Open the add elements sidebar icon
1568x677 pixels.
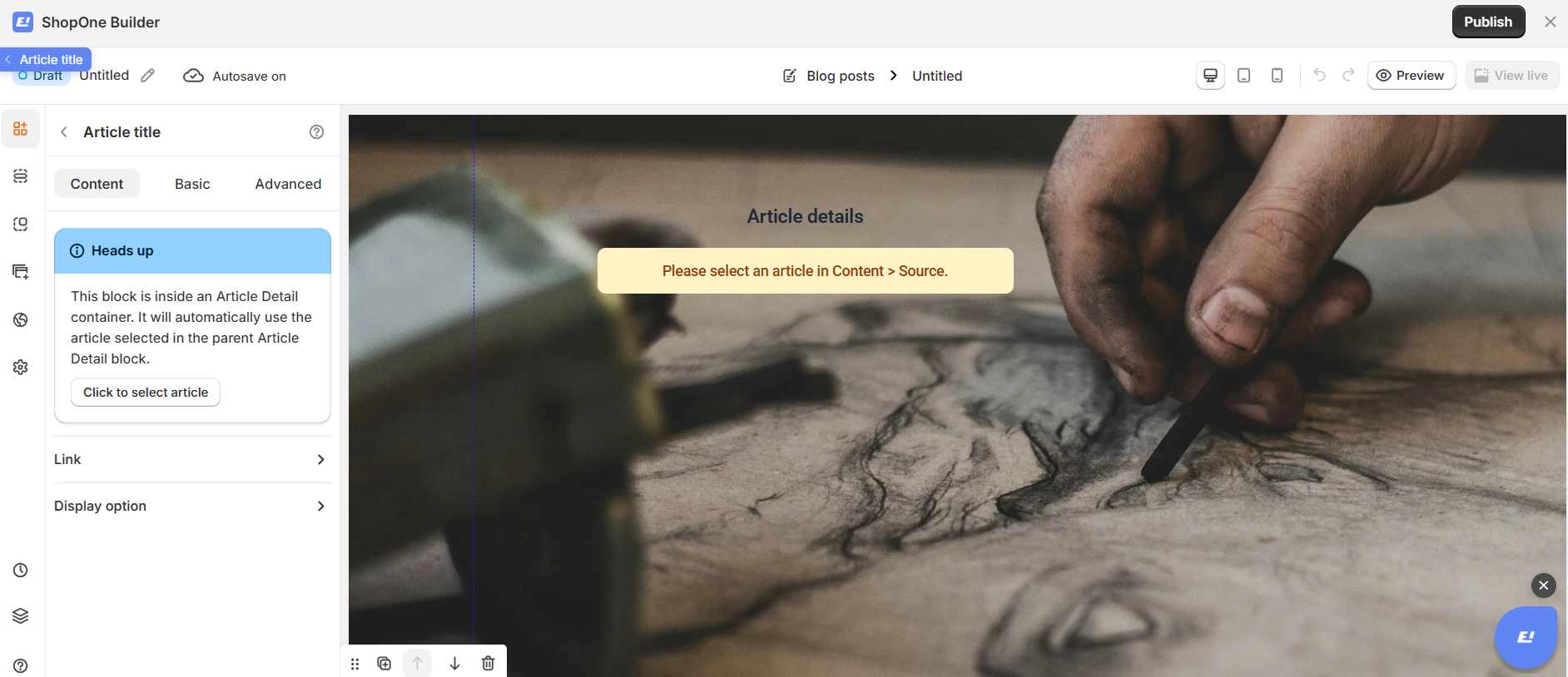[x=21, y=129]
